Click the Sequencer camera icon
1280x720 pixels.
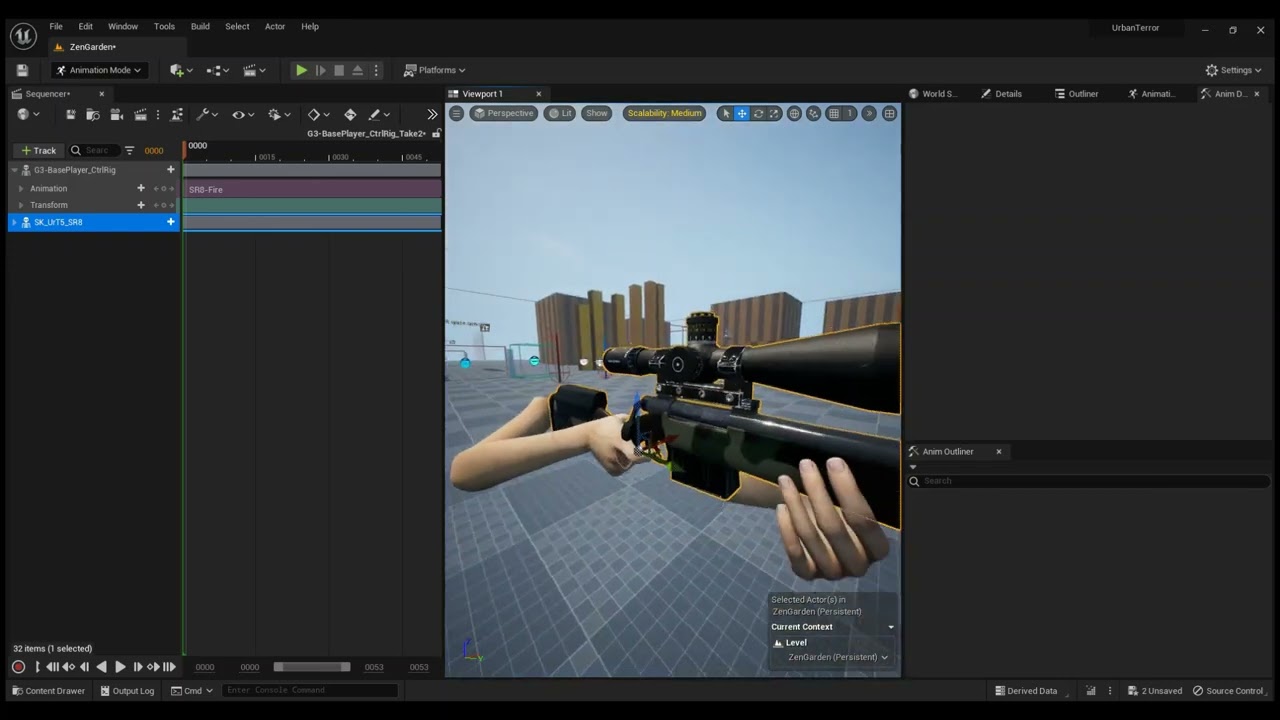click(x=116, y=115)
